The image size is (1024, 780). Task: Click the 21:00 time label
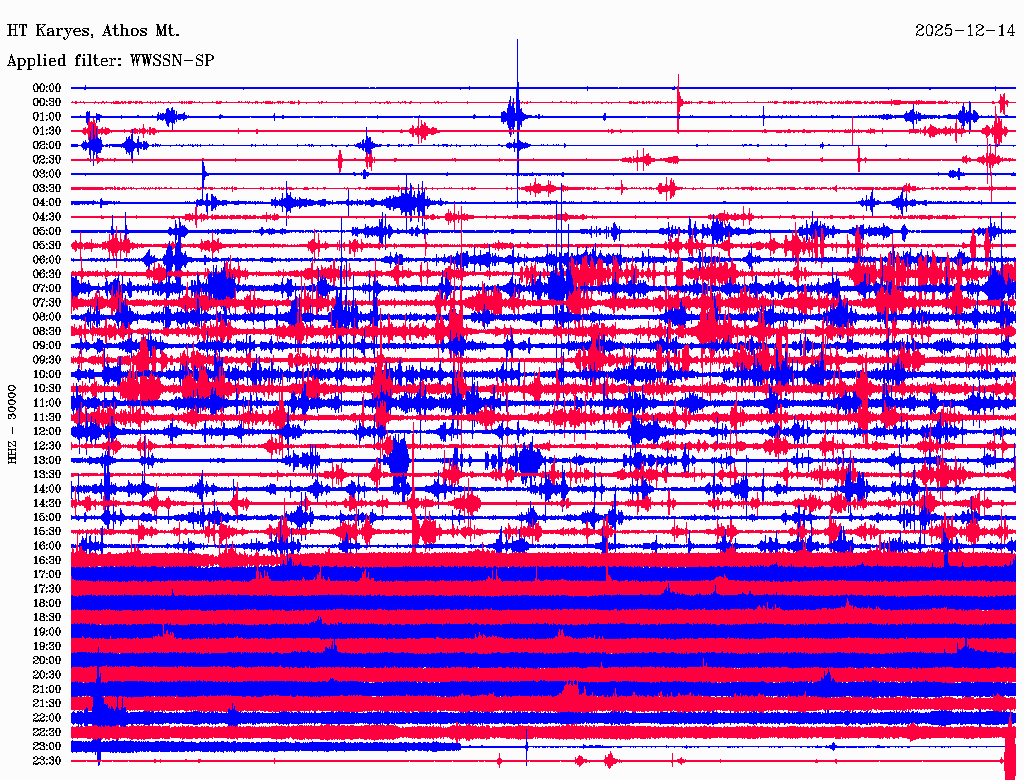(47, 689)
